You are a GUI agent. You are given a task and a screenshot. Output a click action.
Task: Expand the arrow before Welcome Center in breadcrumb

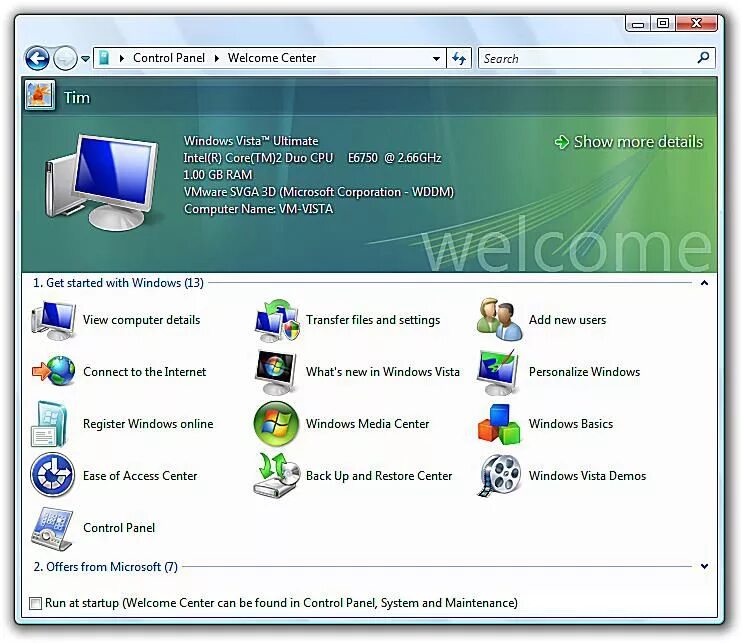pyautogui.click(x=217, y=58)
